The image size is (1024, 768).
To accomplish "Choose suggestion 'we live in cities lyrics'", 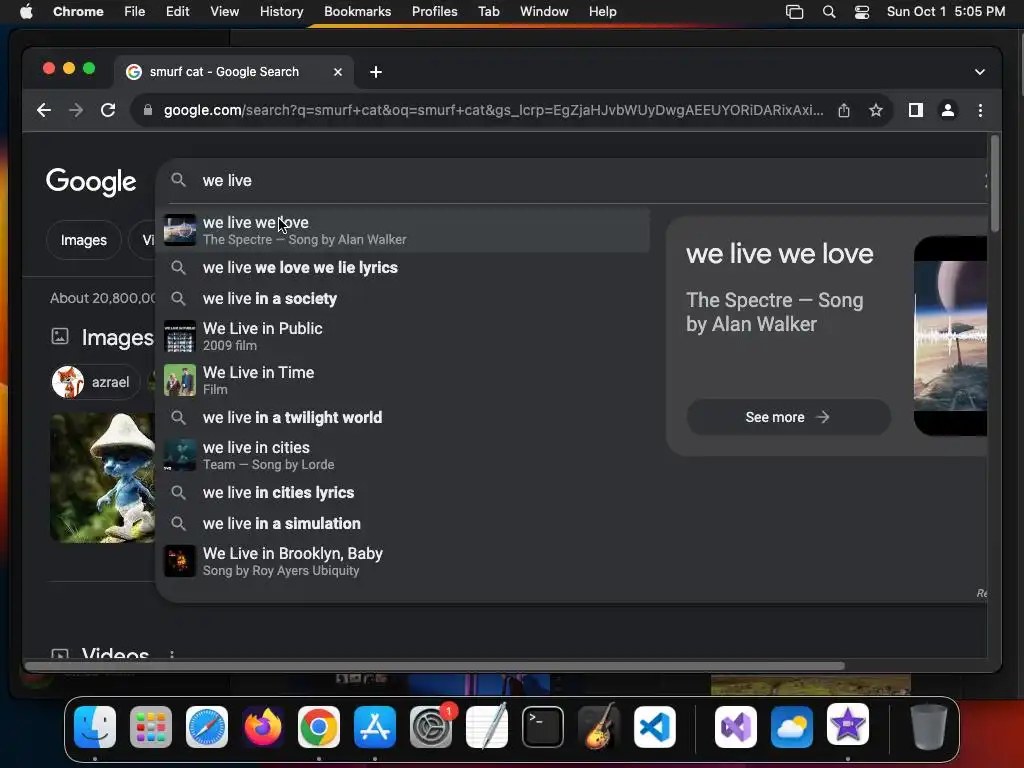I will [x=405, y=492].
